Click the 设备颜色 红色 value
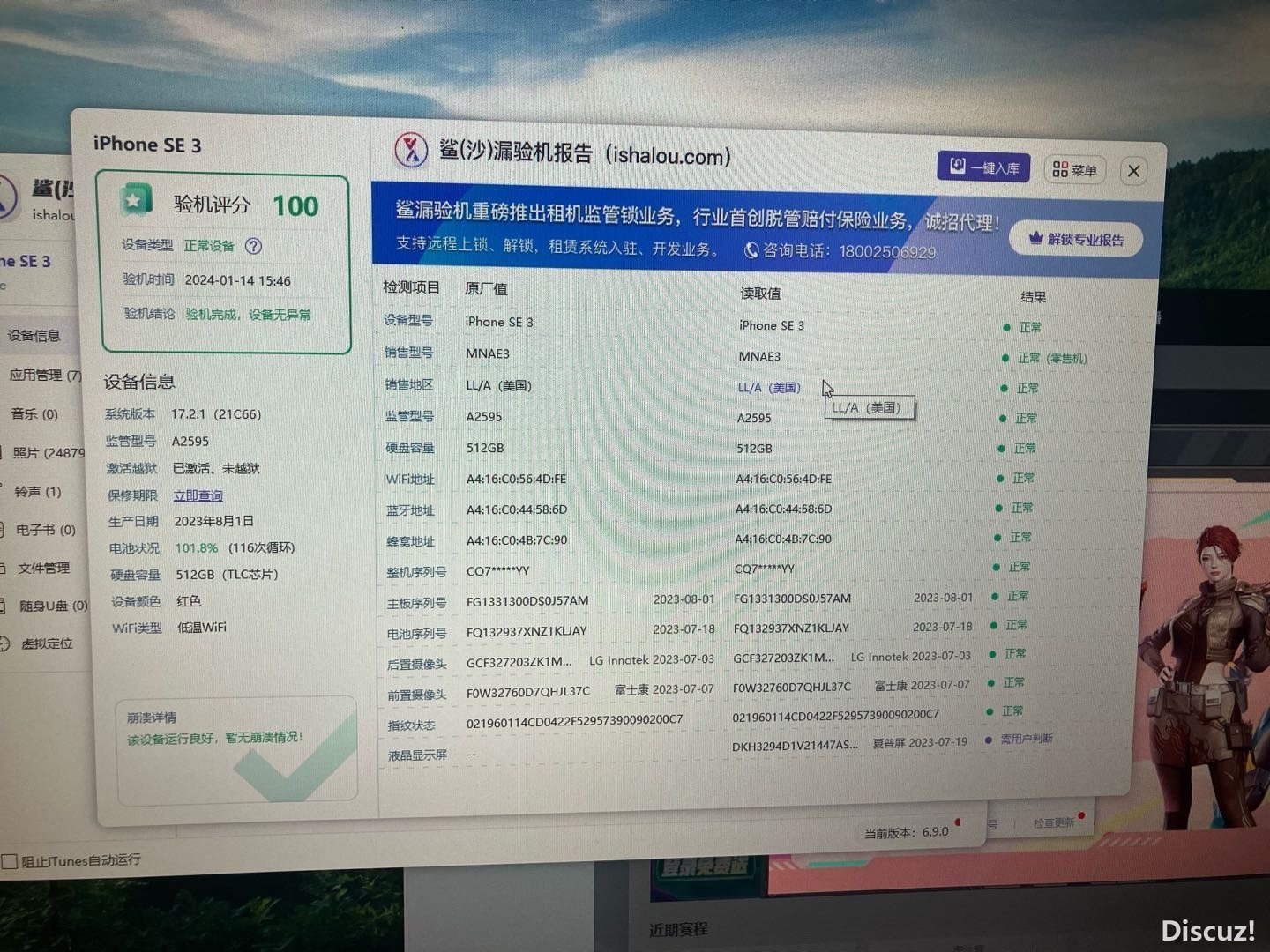 click(189, 601)
